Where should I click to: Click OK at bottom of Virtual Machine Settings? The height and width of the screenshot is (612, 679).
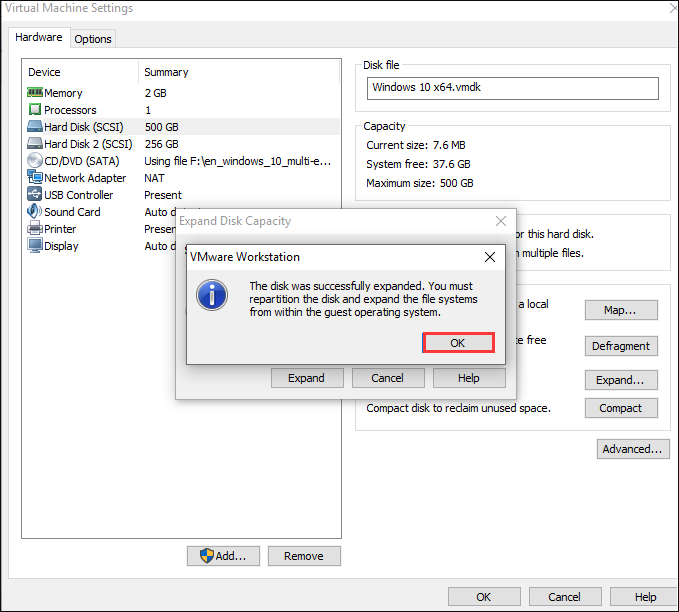click(484, 597)
